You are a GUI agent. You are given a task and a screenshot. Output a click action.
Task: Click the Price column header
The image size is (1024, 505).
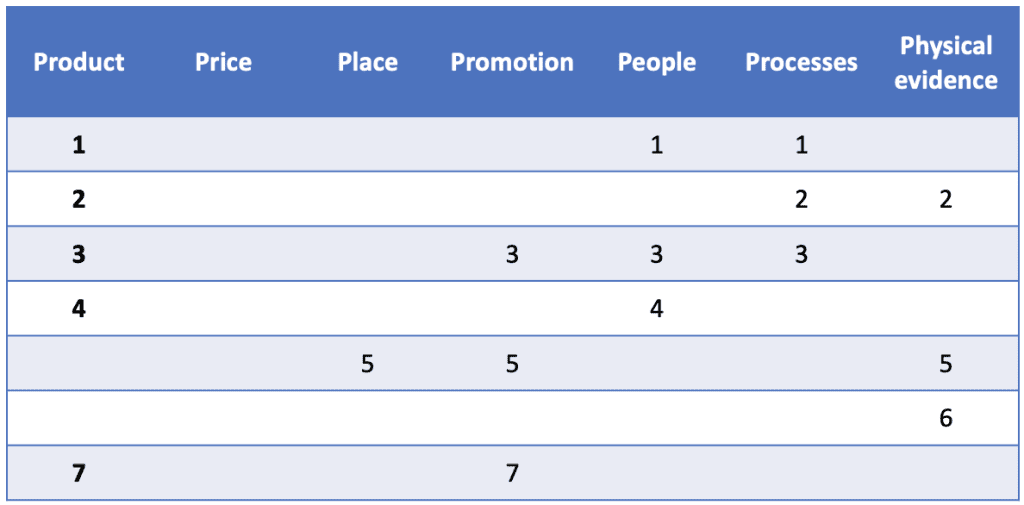point(223,62)
